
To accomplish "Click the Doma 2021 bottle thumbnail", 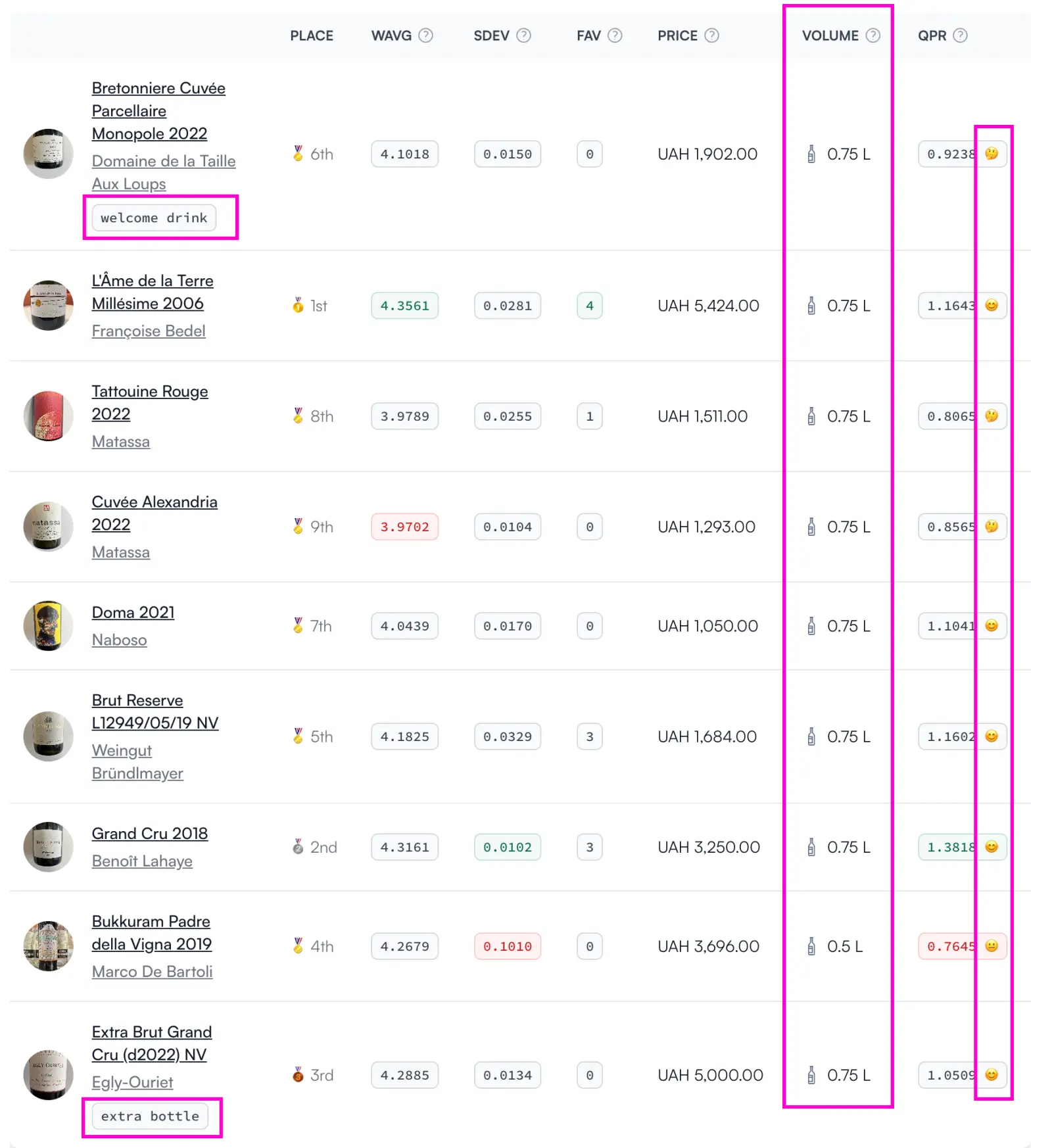I will pyautogui.click(x=48, y=625).
